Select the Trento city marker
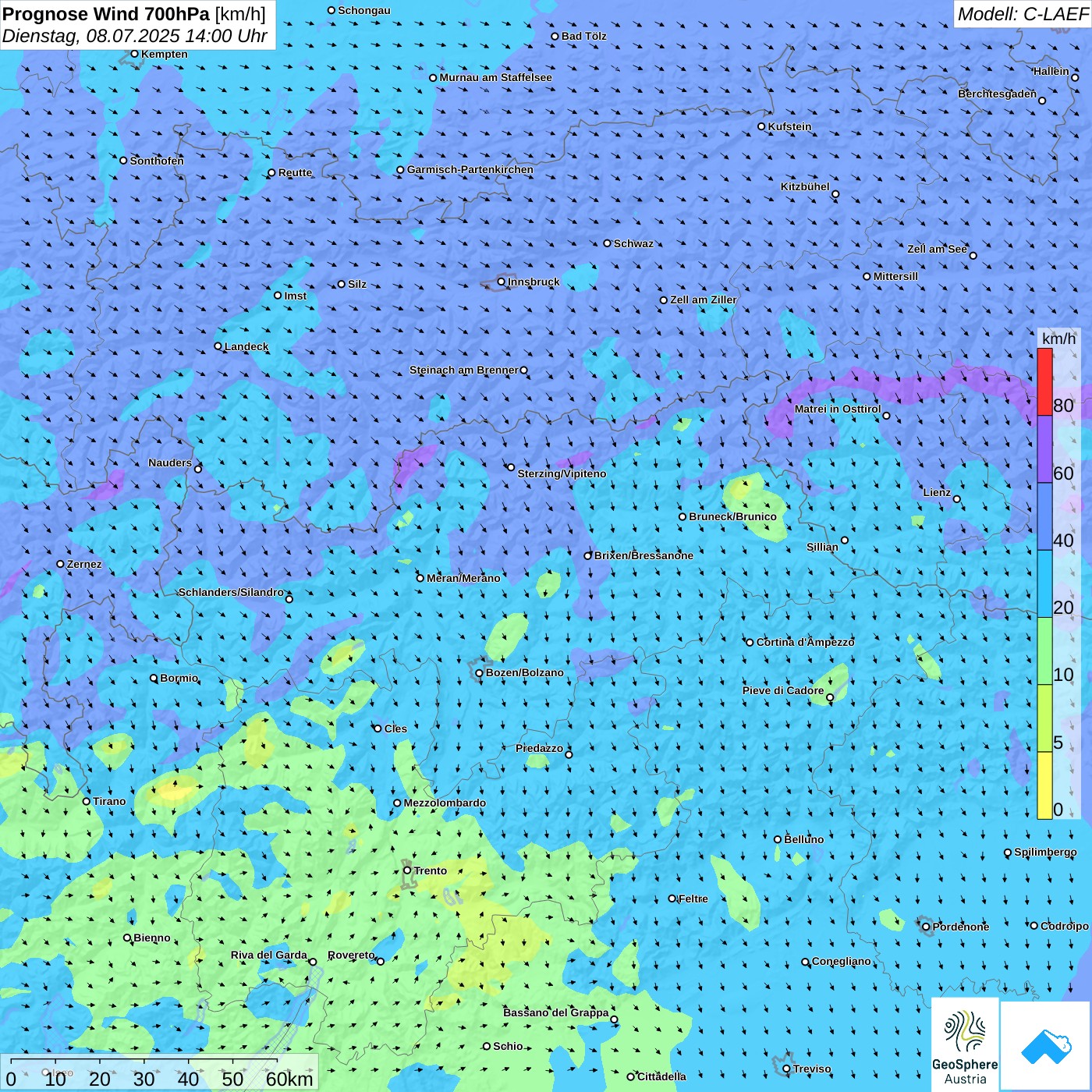The image size is (1092, 1092). click(x=407, y=870)
